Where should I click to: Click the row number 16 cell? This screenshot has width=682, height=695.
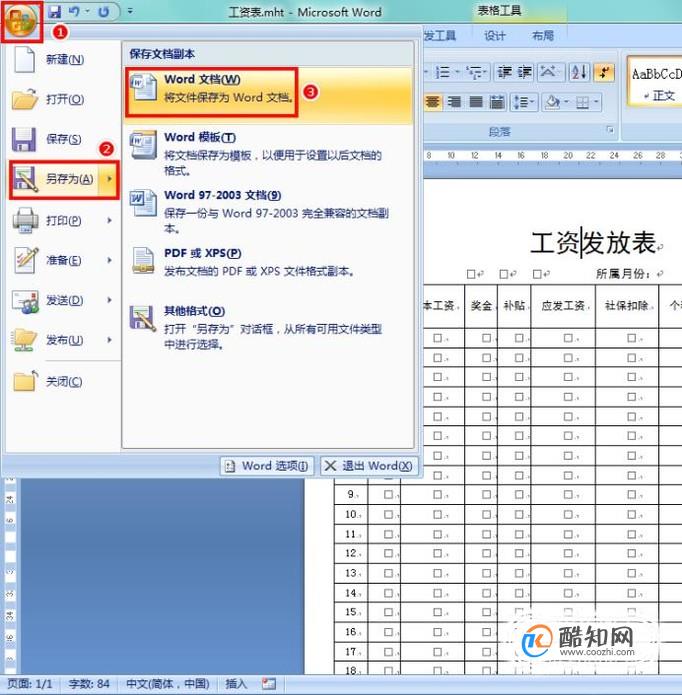pos(351,632)
